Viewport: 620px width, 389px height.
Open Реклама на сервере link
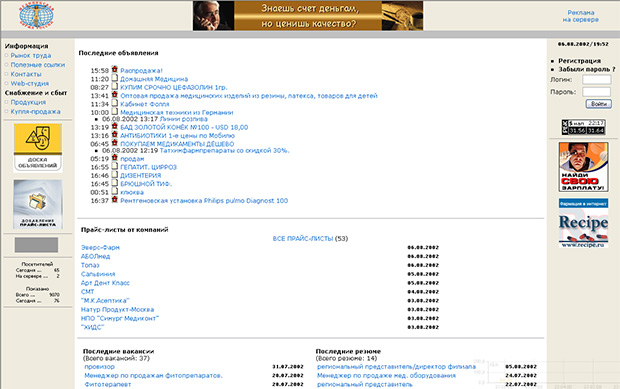pyautogui.click(x=580, y=16)
